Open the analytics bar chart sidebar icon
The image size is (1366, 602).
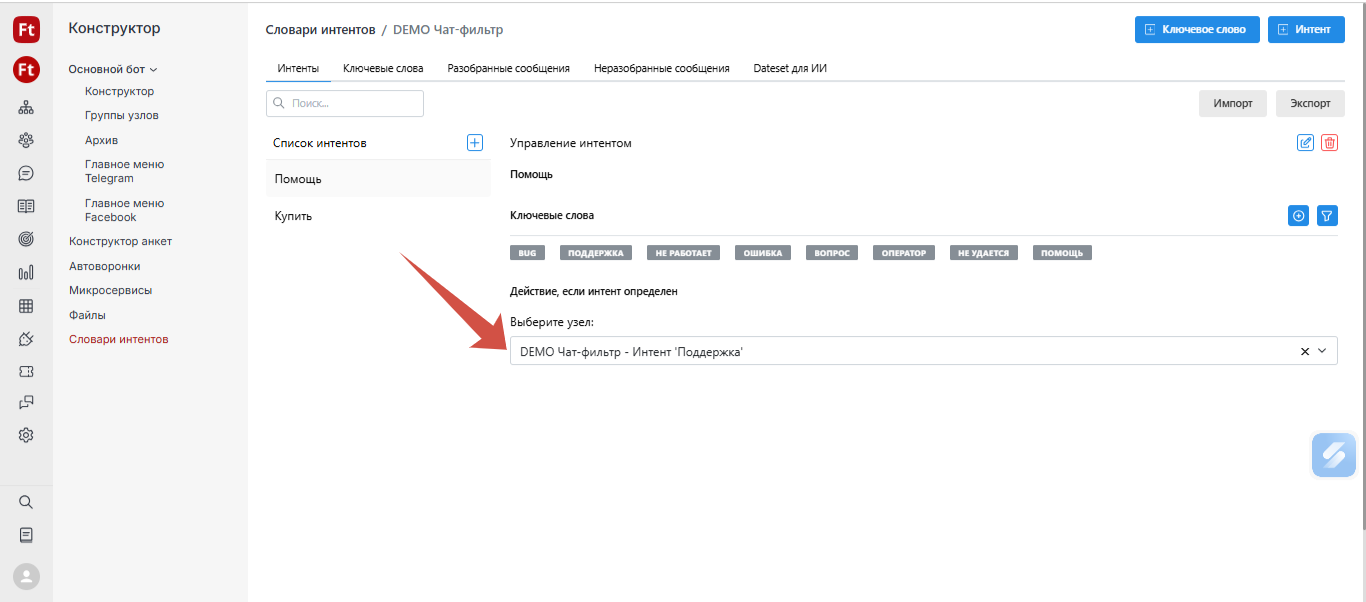pos(26,272)
